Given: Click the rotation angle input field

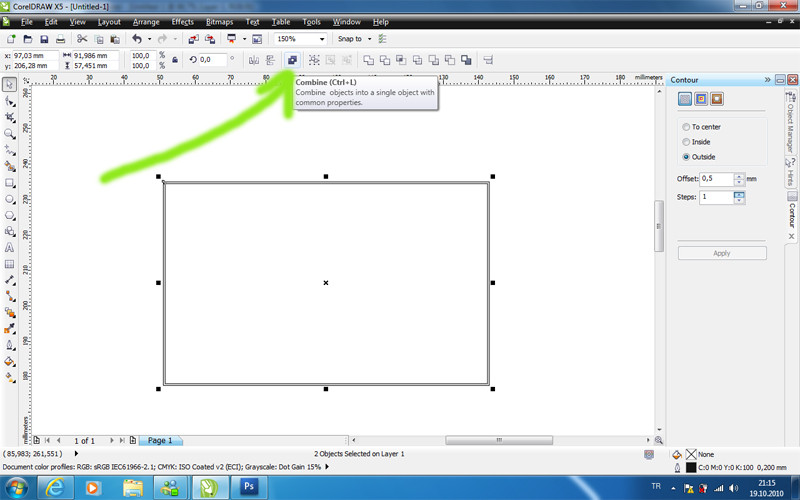Looking at the screenshot, I should (x=212, y=60).
